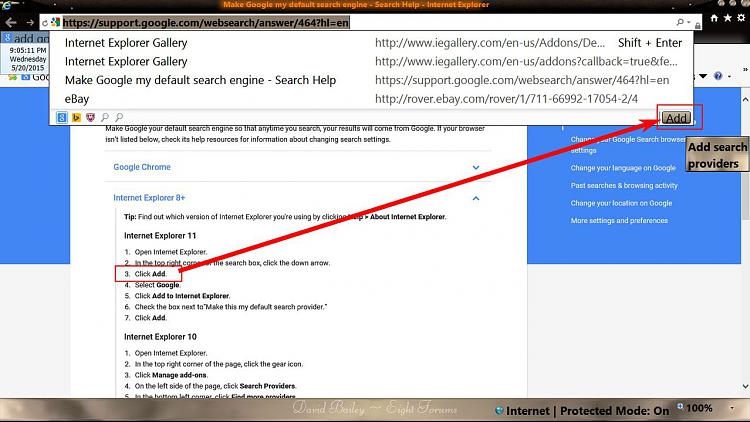Viewport: 750px width, 422px height.
Task: Click scrollbar up arrow
Action: [x=745, y=100]
